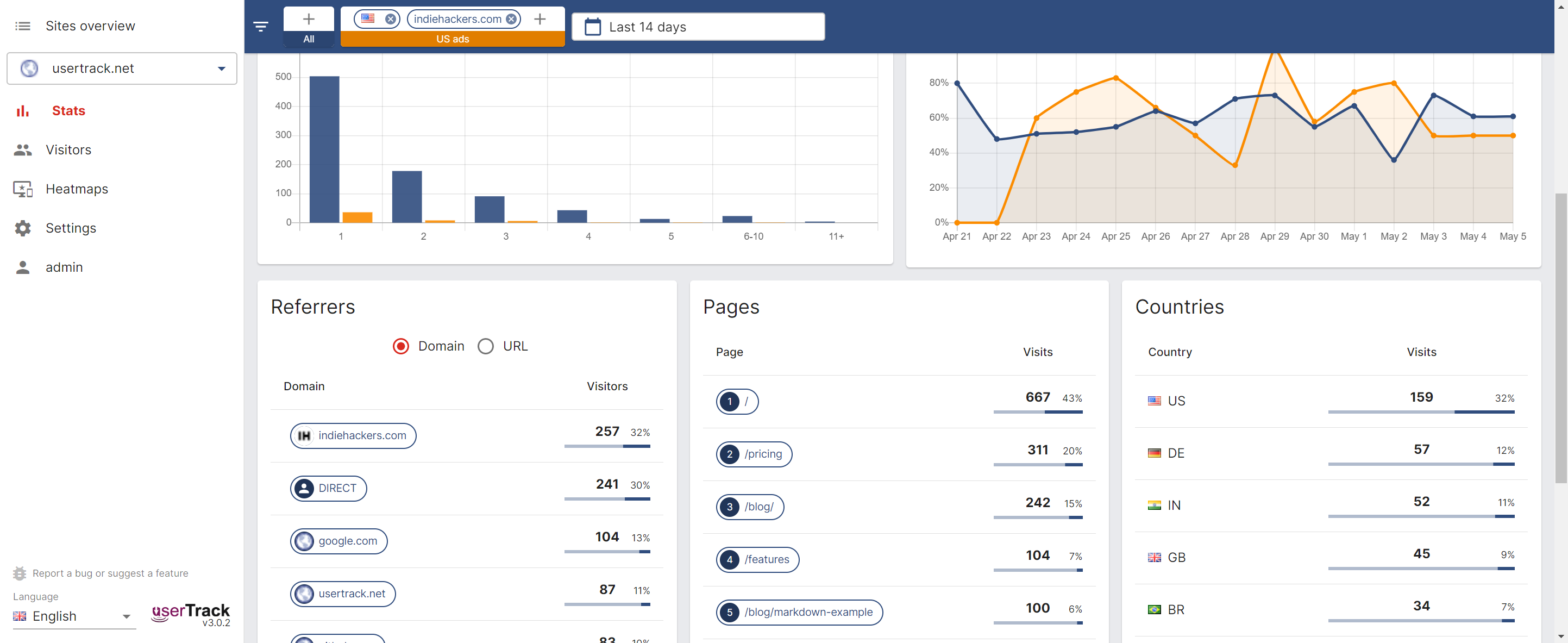Open the Sites overview list icon
The height and width of the screenshot is (643, 1568).
click(22, 26)
